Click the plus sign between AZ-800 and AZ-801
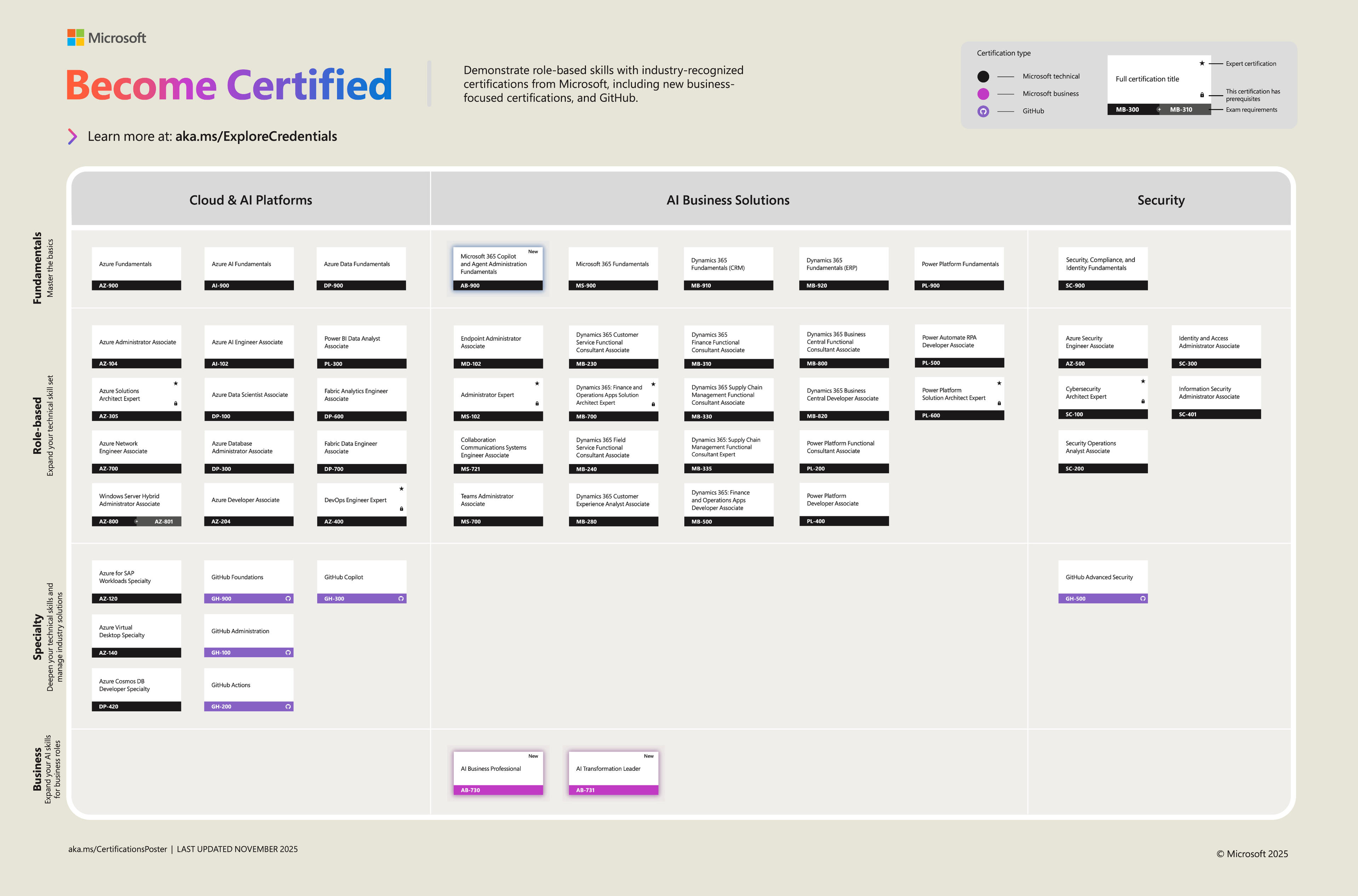Viewport: 1358px width, 896px height. point(136,522)
